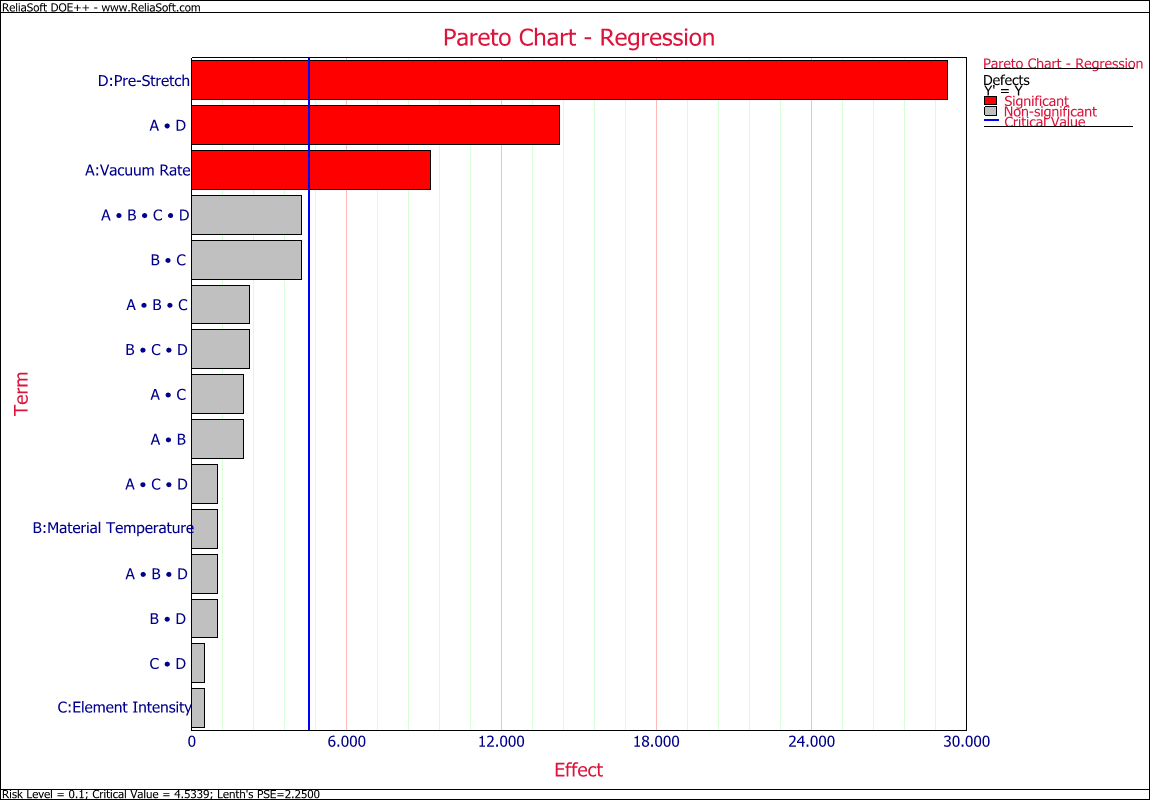Select the A • C gray bar
Viewport: 1150px width, 800px height.
(x=217, y=395)
